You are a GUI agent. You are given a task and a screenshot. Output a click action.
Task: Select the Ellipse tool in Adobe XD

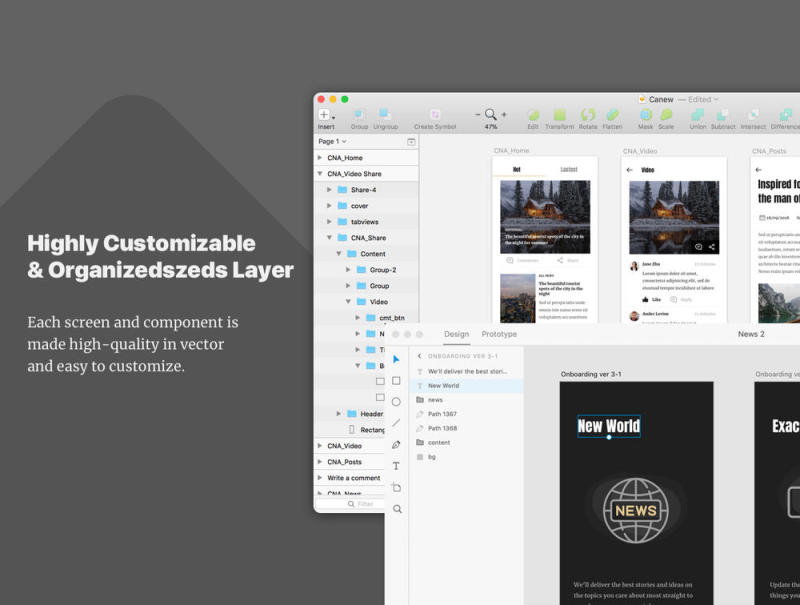click(396, 402)
